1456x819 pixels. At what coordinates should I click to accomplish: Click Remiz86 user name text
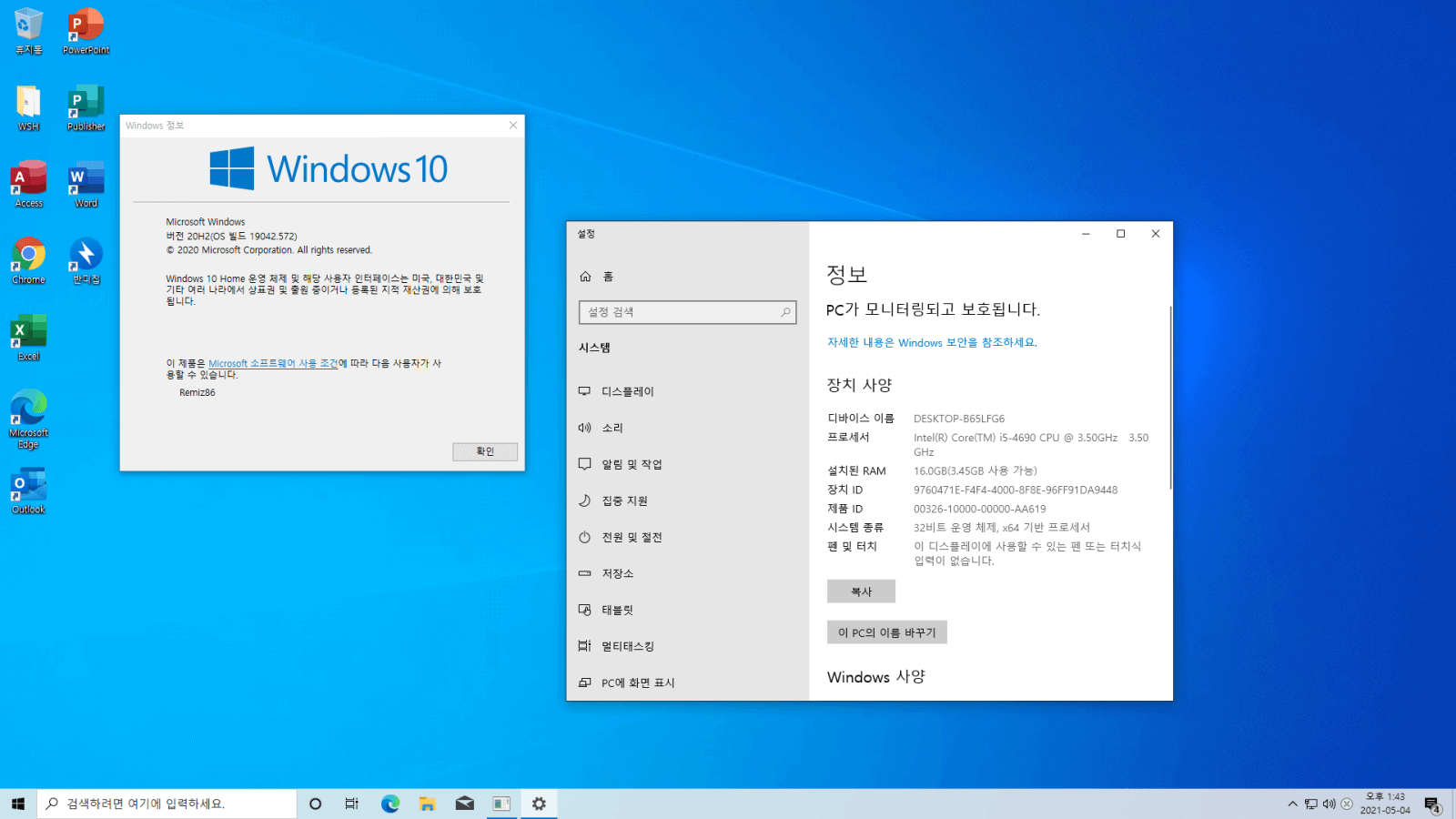tap(197, 393)
